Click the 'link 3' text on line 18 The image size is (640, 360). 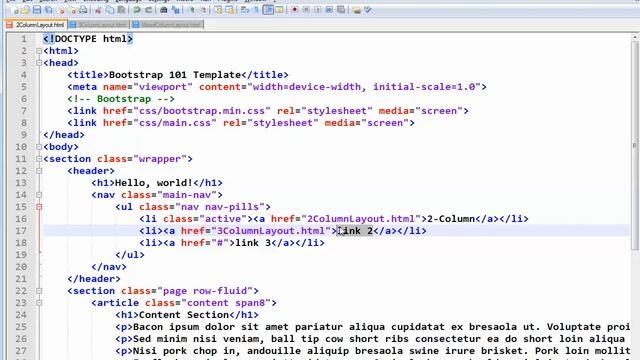click(x=253, y=243)
